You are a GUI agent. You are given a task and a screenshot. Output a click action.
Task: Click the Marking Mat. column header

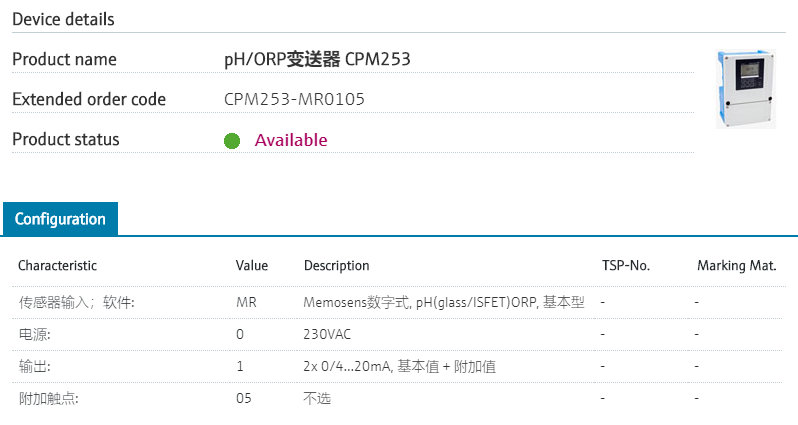[737, 266]
